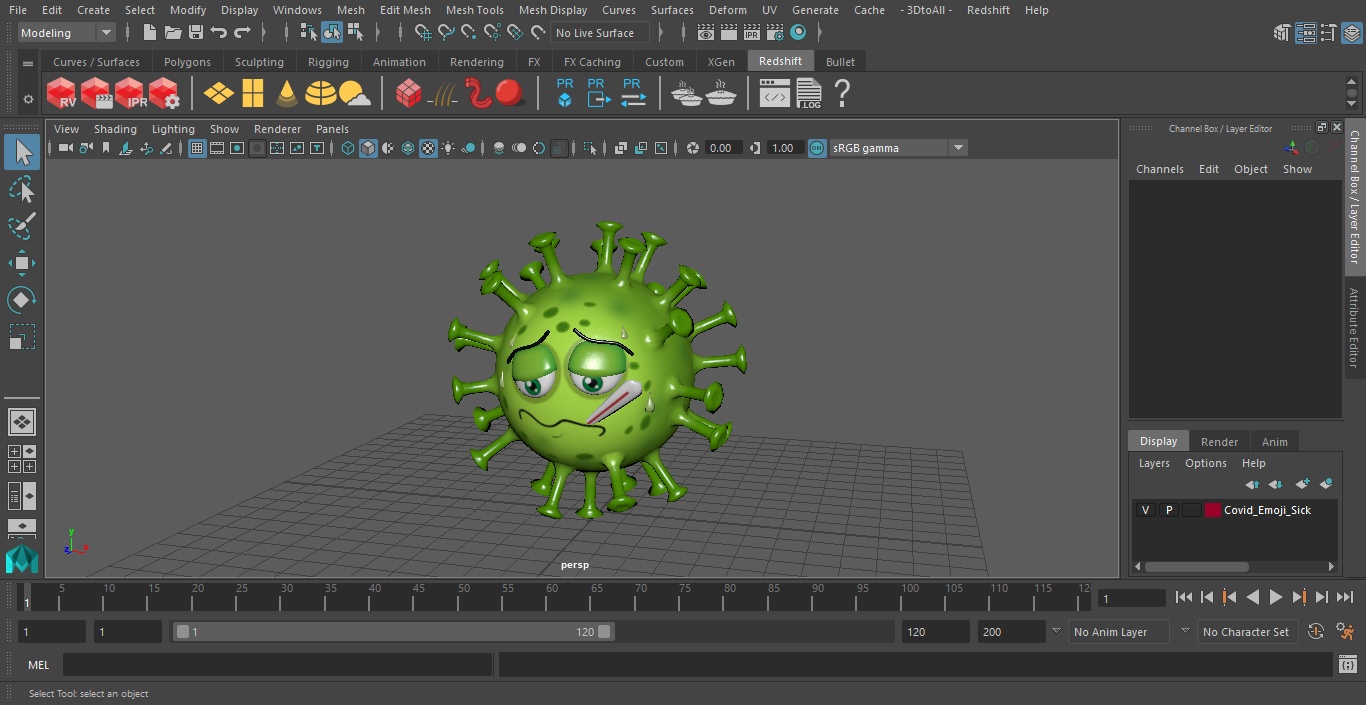
Task: Open a scene with the folder icon
Action: click(172, 33)
